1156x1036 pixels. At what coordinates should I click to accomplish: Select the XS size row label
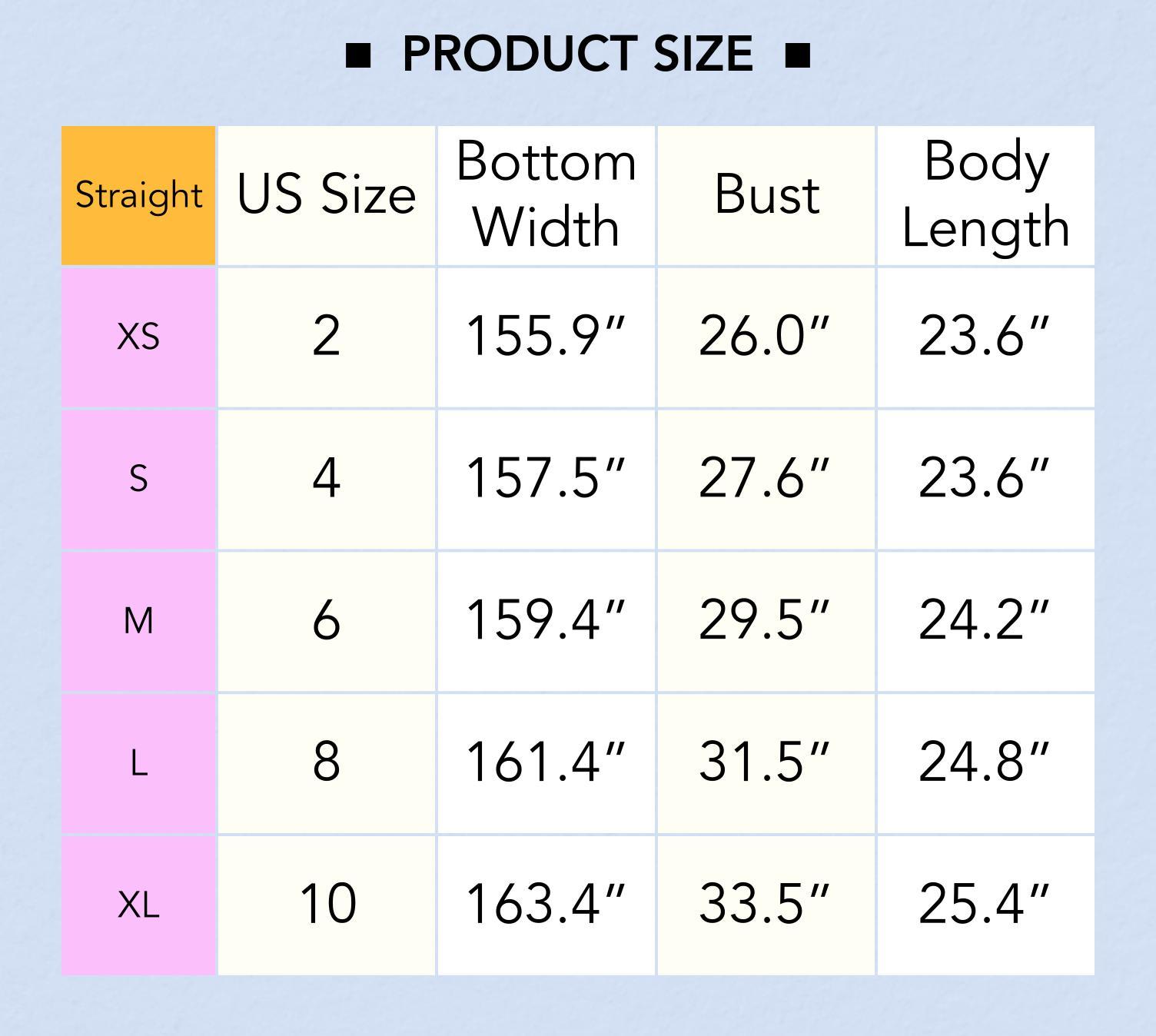click(138, 337)
